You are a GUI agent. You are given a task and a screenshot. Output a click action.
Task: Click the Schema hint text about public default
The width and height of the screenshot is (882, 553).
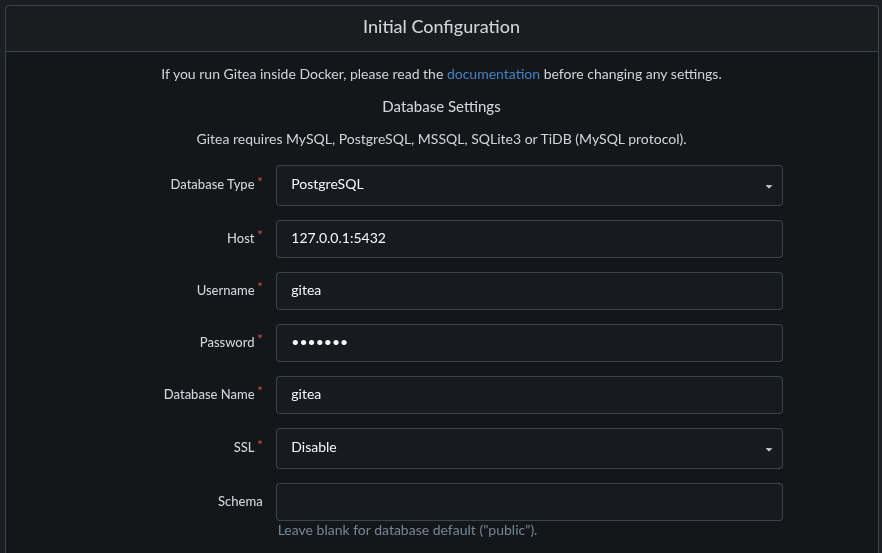[407, 530]
